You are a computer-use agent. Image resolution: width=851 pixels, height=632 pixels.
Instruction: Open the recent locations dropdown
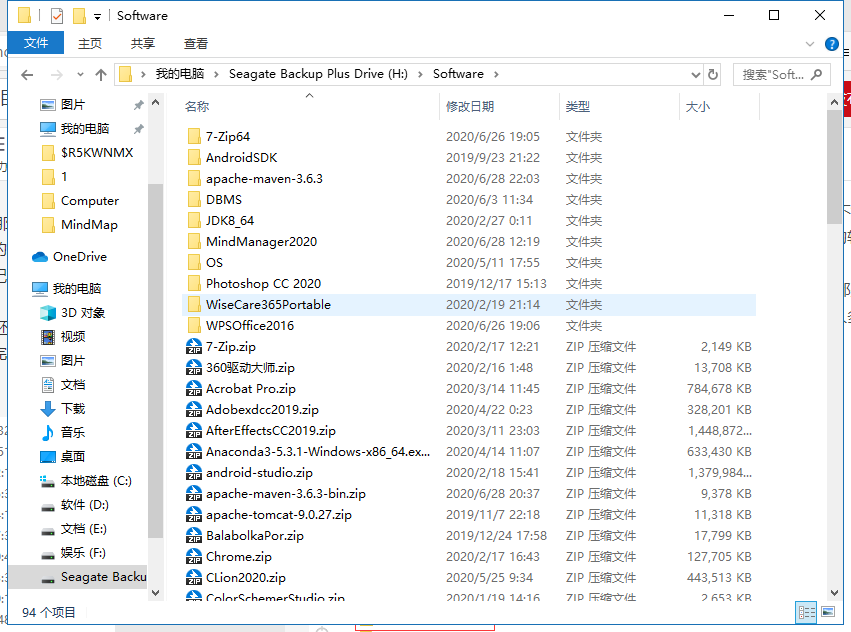pos(80,74)
